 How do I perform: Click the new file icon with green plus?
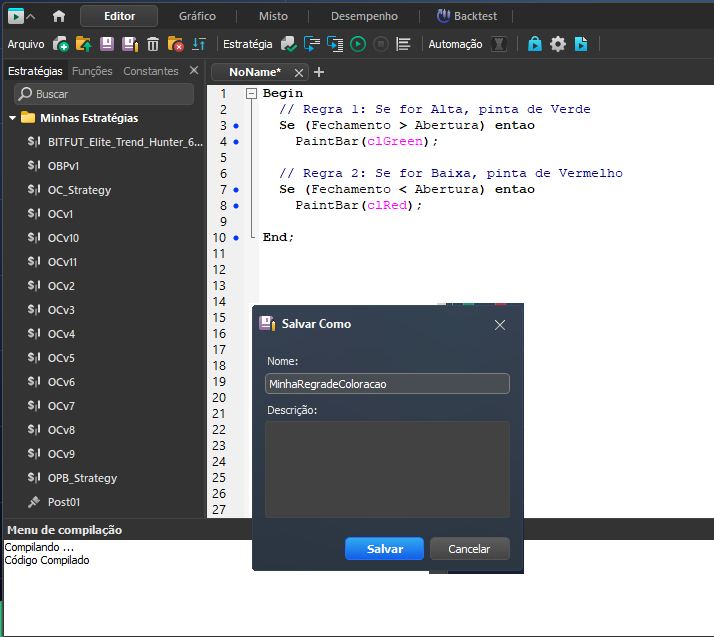(x=61, y=44)
